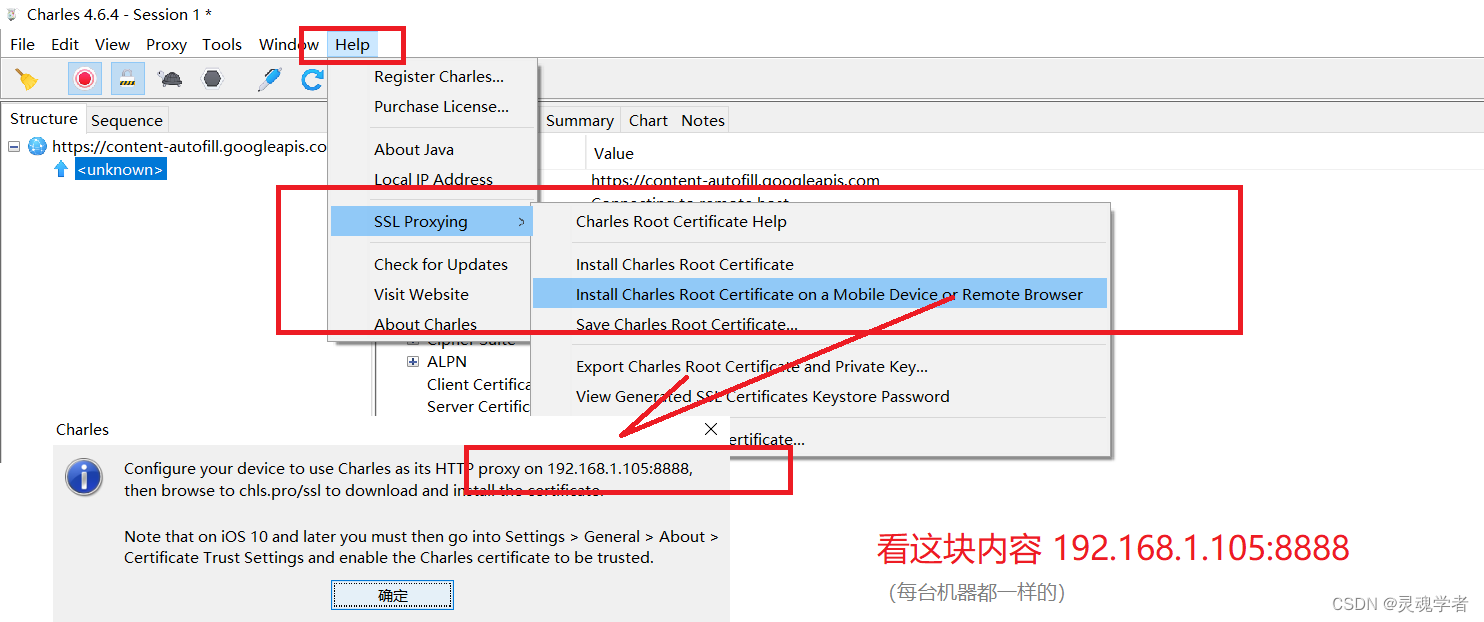
Task: Click the info icon in Charles dialog
Action: [84, 477]
